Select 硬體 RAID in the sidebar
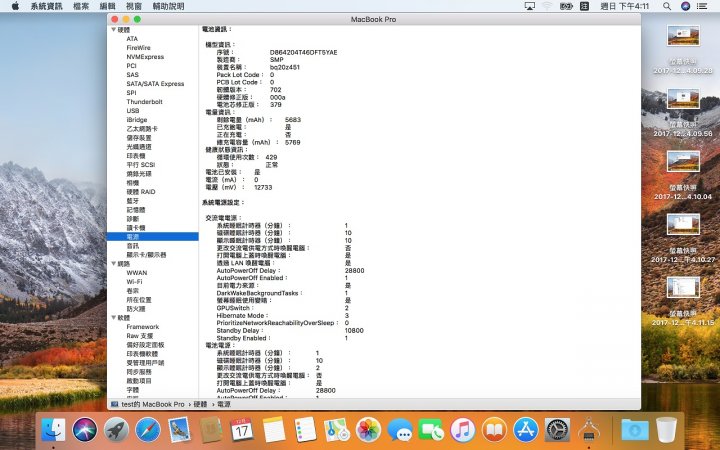The height and width of the screenshot is (450, 720). point(141,192)
